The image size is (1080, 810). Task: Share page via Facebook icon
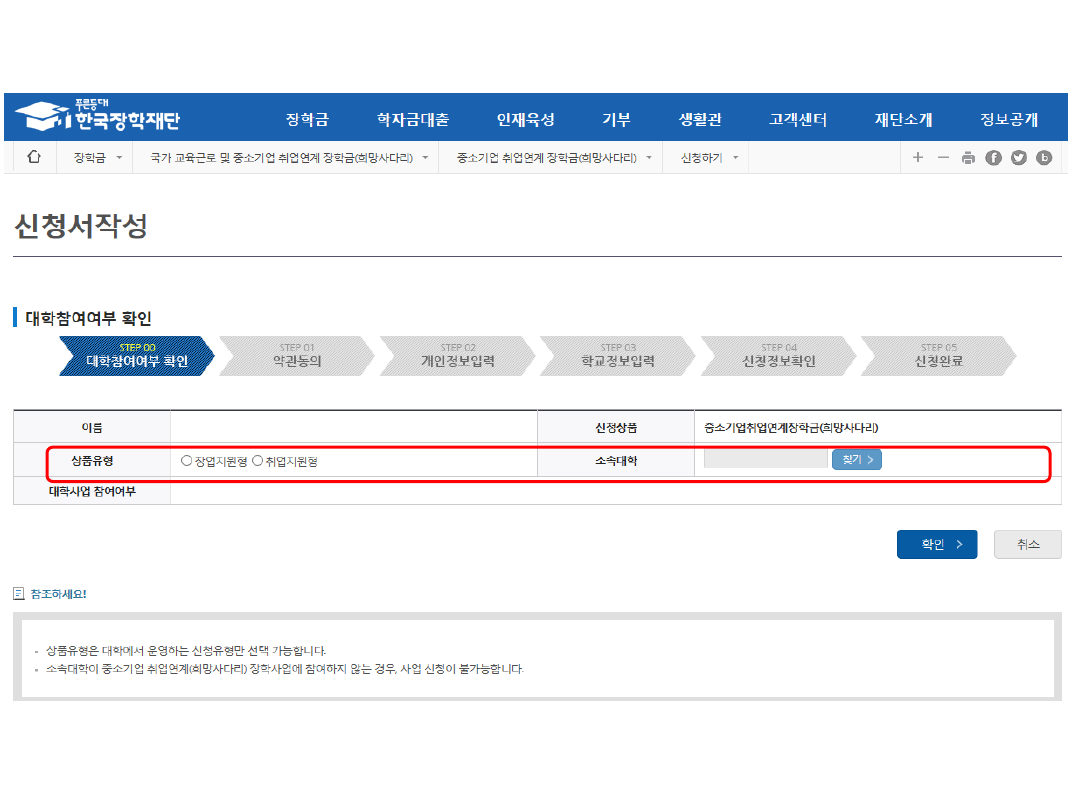(993, 158)
